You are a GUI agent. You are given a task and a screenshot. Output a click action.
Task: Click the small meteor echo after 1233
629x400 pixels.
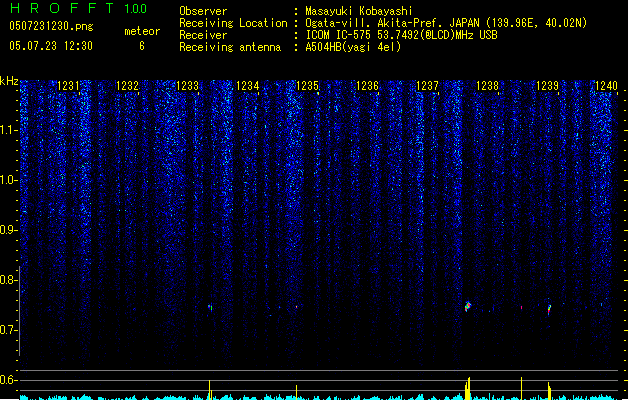pyautogui.click(x=210, y=307)
